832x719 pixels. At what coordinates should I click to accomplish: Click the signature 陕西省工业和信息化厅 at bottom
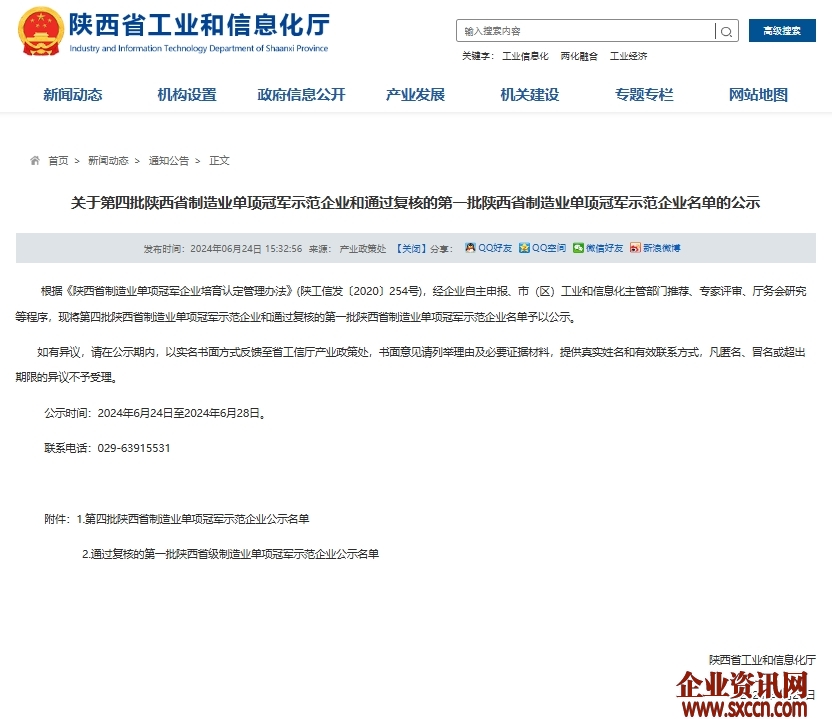pos(762,660)
